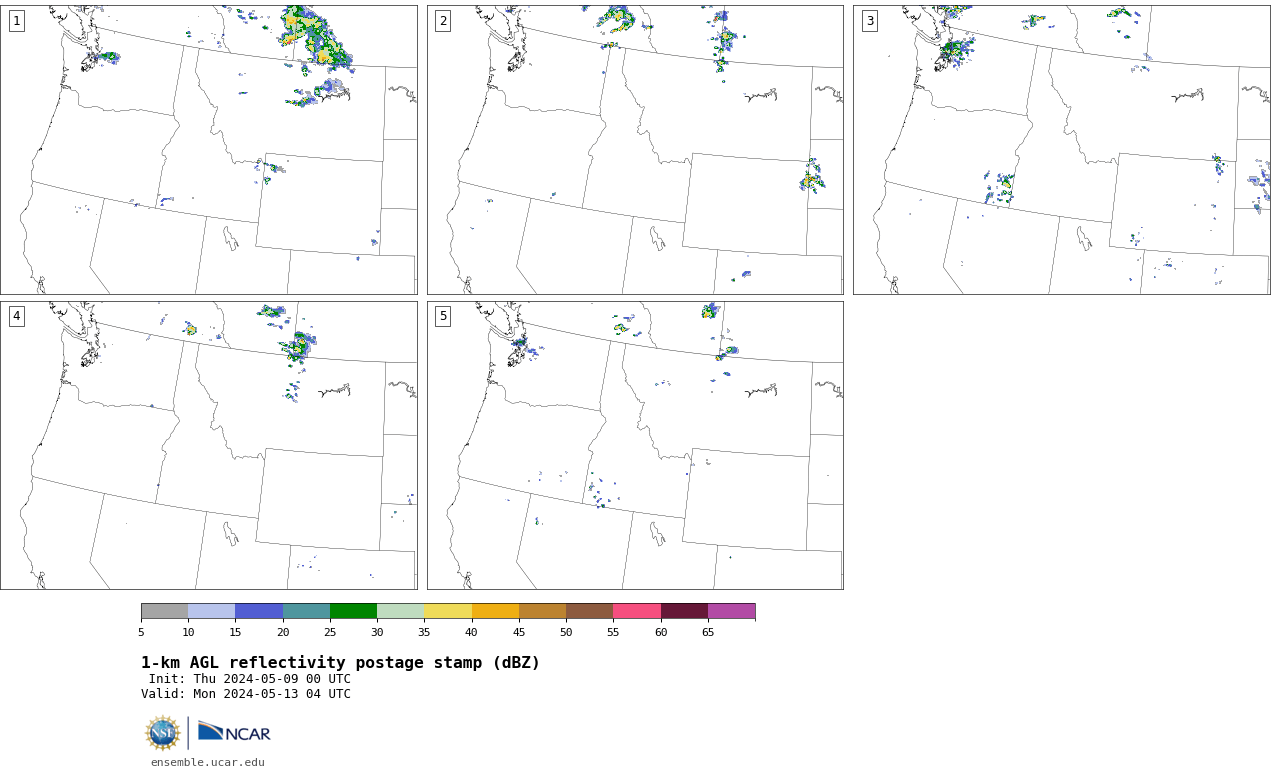Open ensemble member 4 reflectivity map

coord(209,445)
